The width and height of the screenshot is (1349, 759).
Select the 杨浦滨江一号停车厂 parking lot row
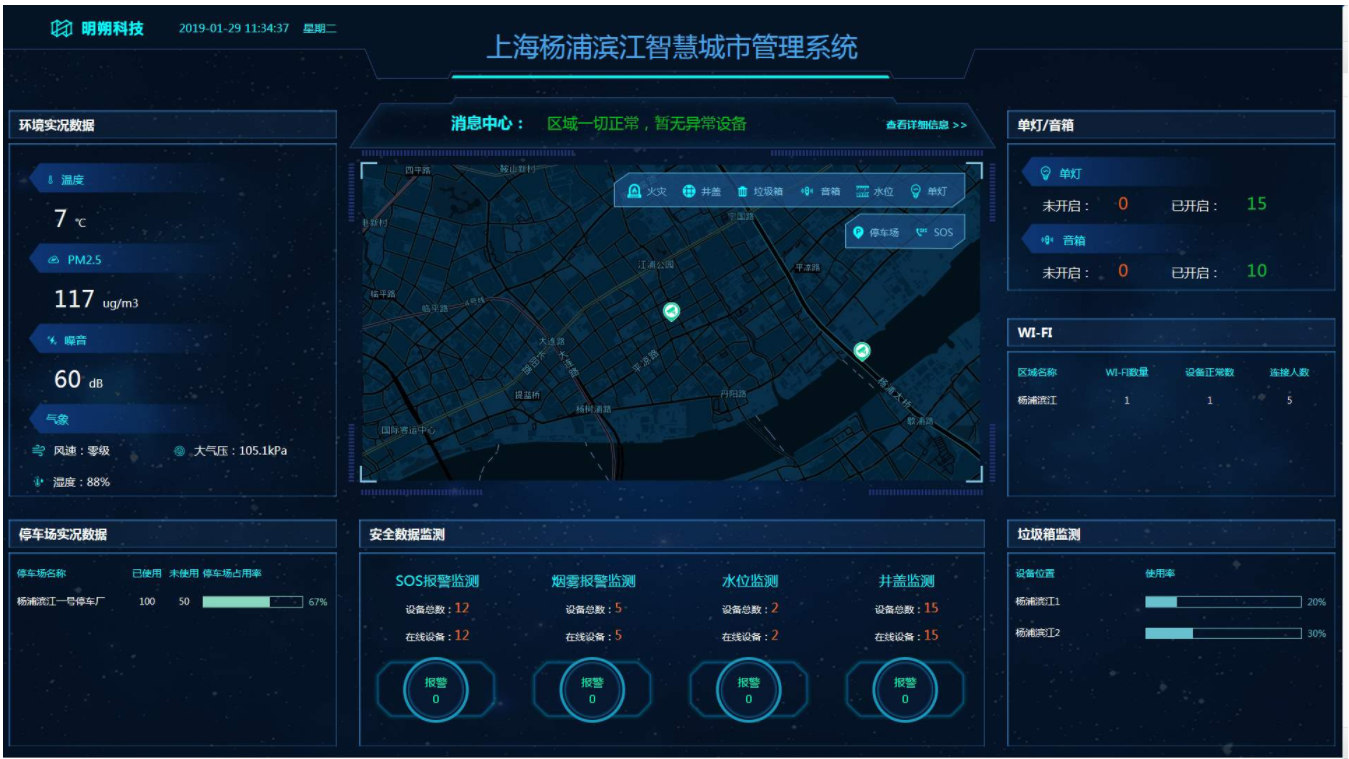coord(172,602)
